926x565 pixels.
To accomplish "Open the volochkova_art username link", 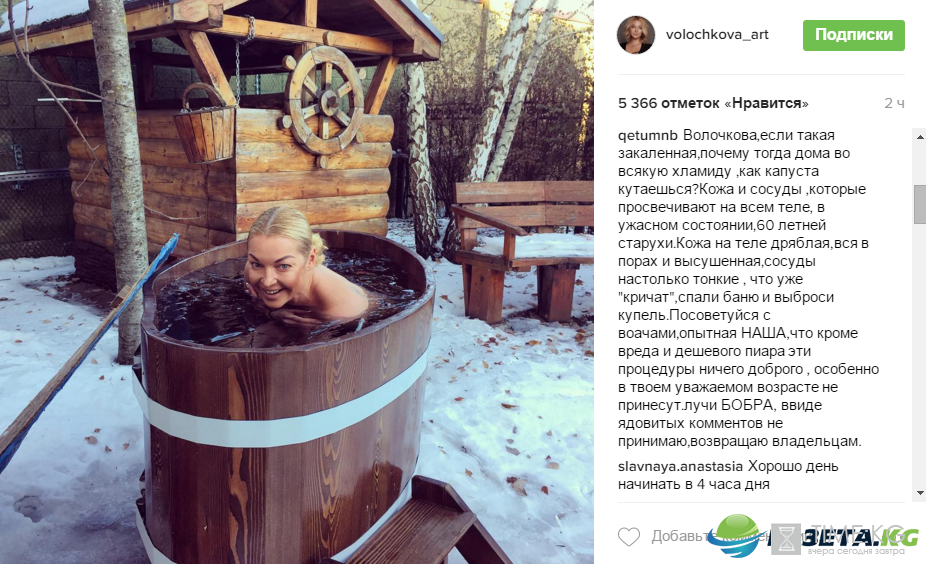I will point(717,34).
